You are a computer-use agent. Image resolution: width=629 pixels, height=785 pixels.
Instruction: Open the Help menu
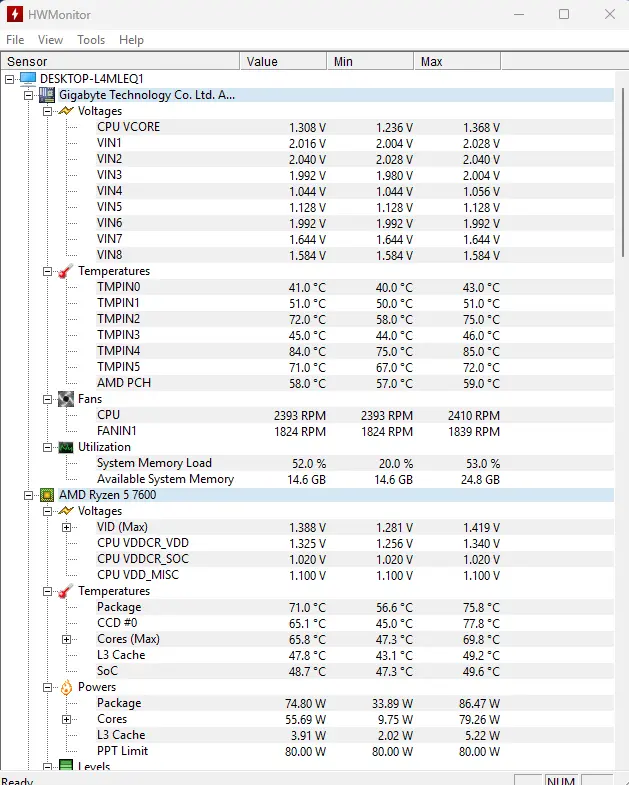pyautogui.click(x=131, y=40)
